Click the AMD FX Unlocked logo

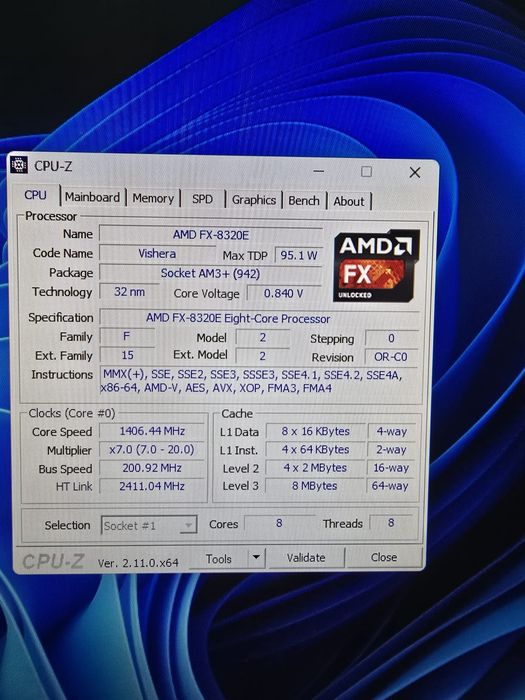pyautogui.click(x=376, y=265)
